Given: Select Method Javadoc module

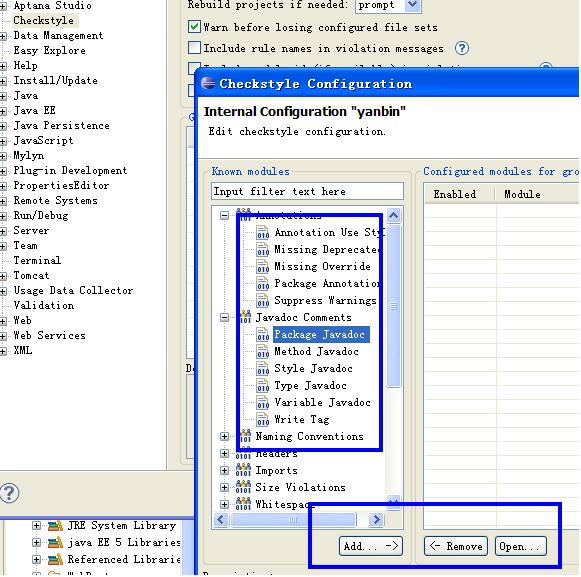Looking at the screenshot, I should click(316, 351).
